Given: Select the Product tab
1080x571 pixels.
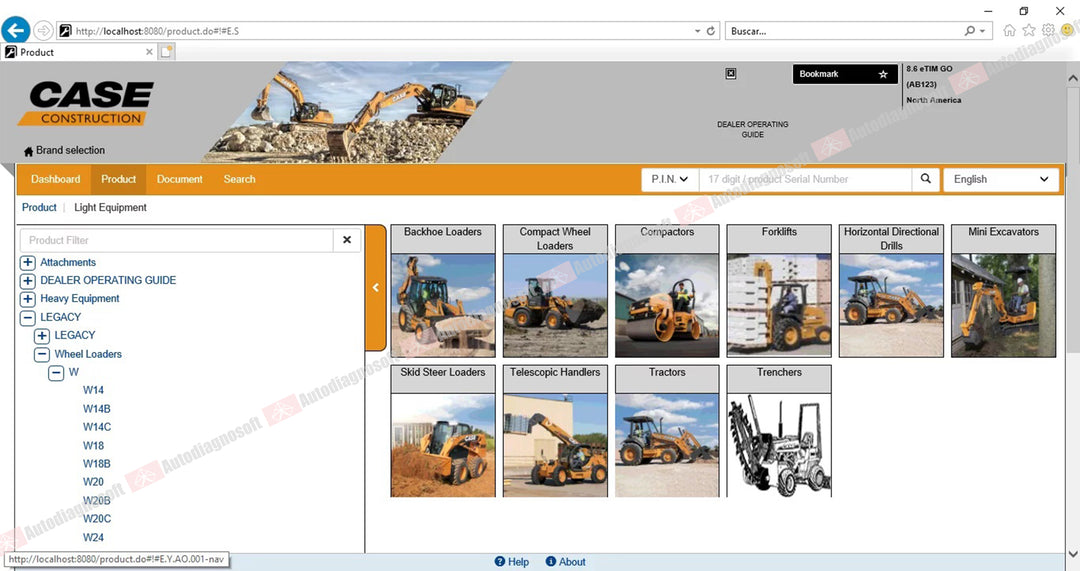Looking at the screenshot, I should [x=118, y=179].
